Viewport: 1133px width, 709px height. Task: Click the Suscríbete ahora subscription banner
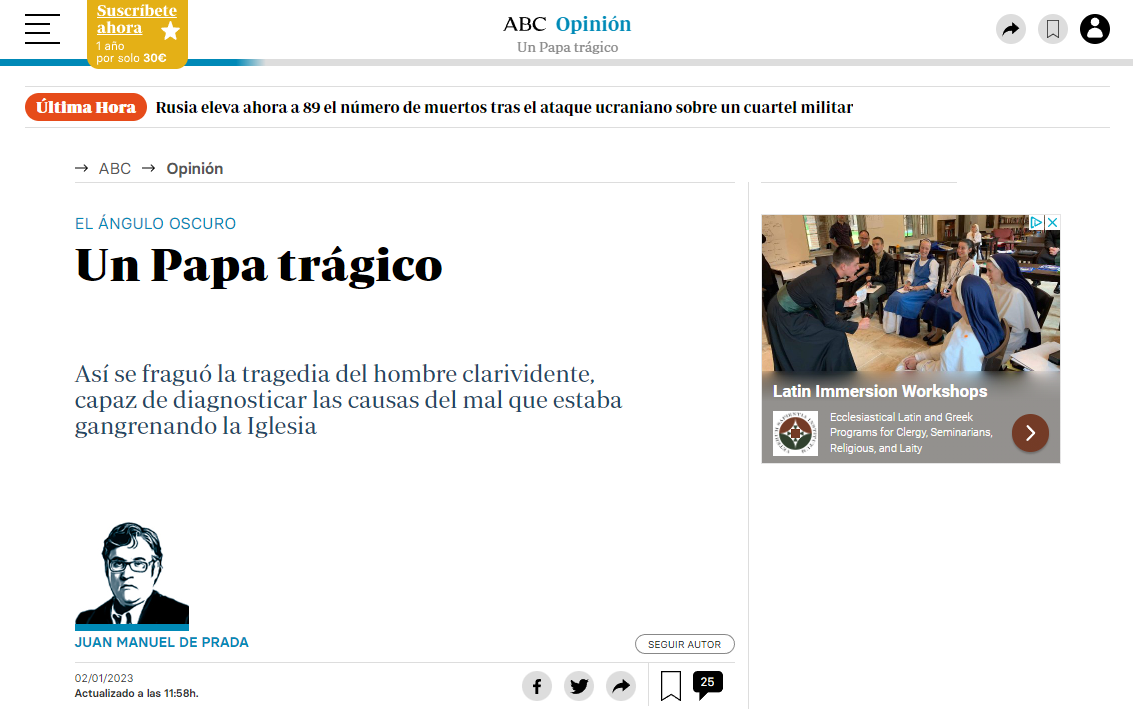(x=137, y=34)
